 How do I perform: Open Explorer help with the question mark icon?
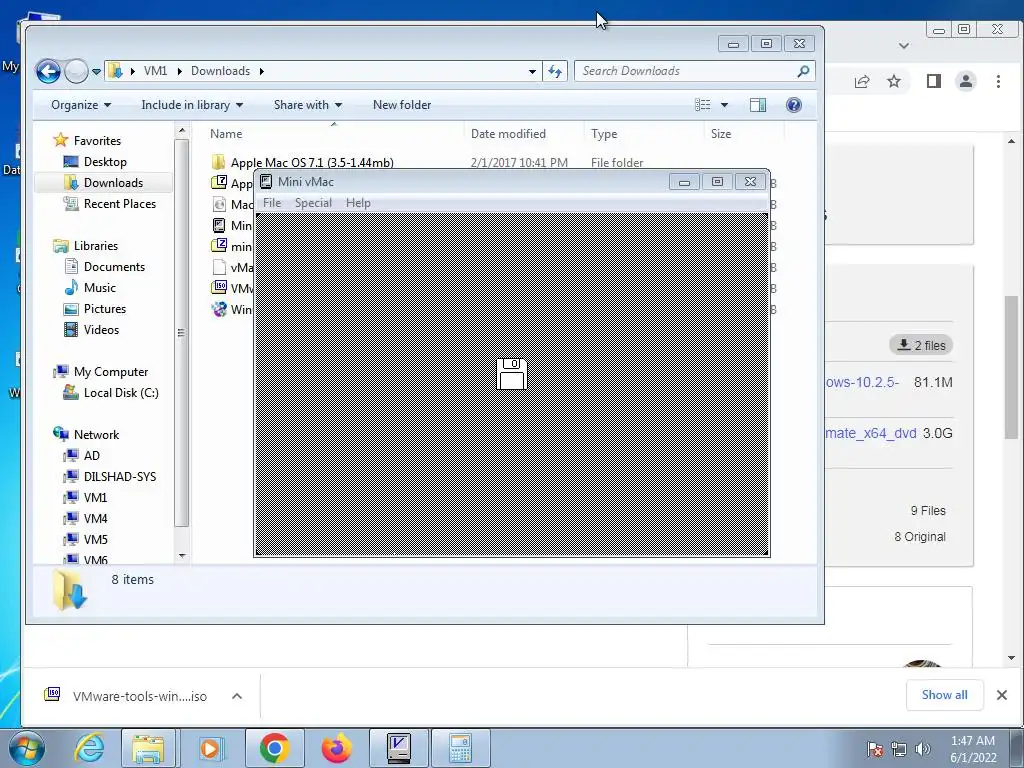(x=793, y=104)
